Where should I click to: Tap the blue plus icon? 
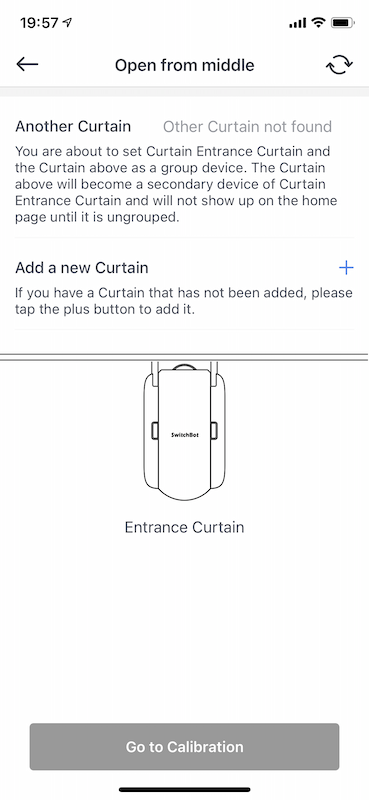[x=346, y=267]
